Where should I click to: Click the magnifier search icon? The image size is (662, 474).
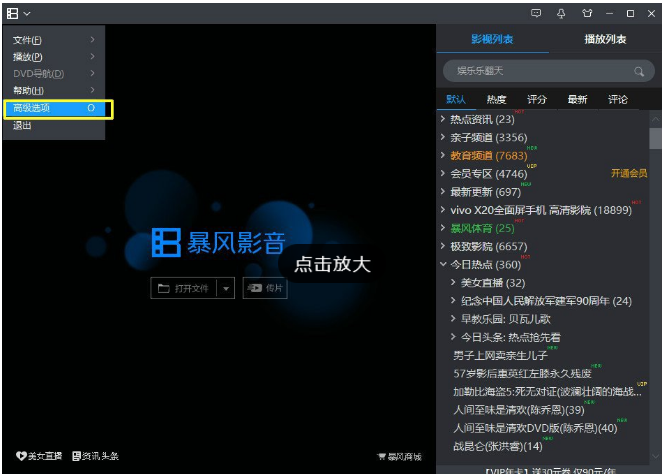pos(639,71)
